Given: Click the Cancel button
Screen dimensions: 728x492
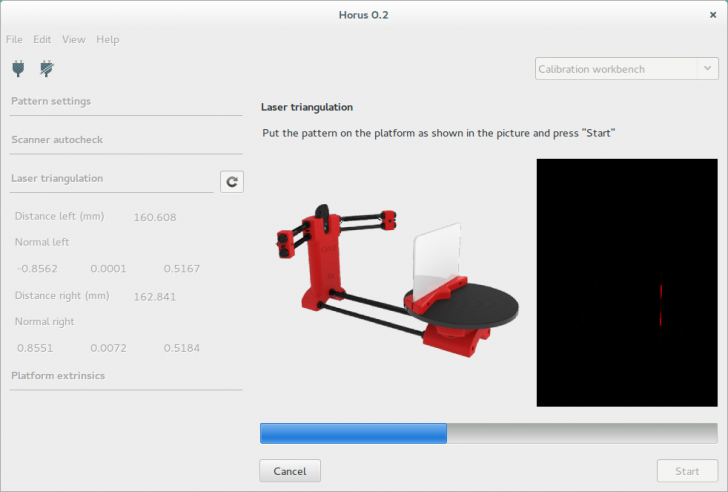Looking at the screenshot, I should pyautogui.click(x=290, y=471).
